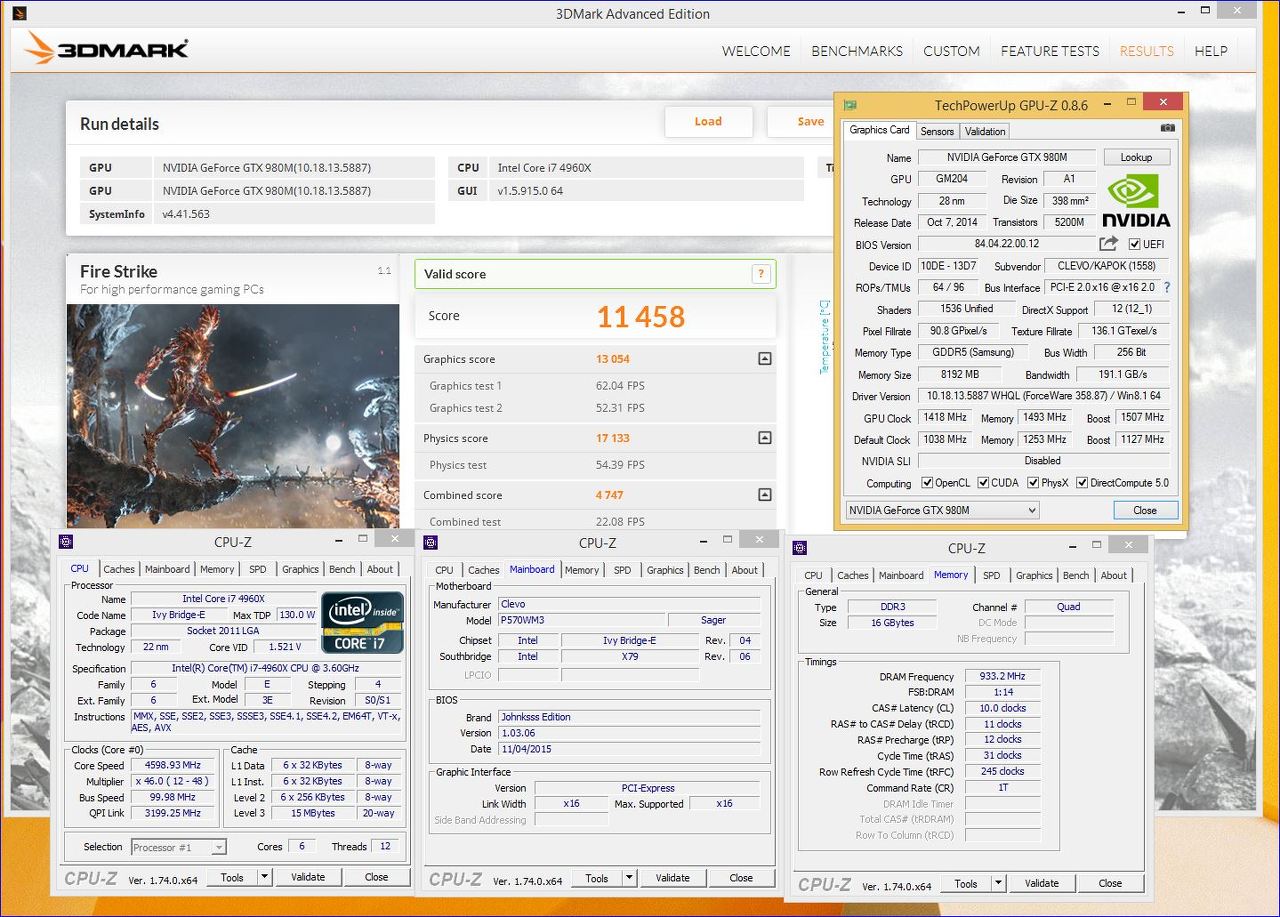Take GPU-Z screenshot with camera icon
1280x917 pixels.
click(x=1167, y=128)
